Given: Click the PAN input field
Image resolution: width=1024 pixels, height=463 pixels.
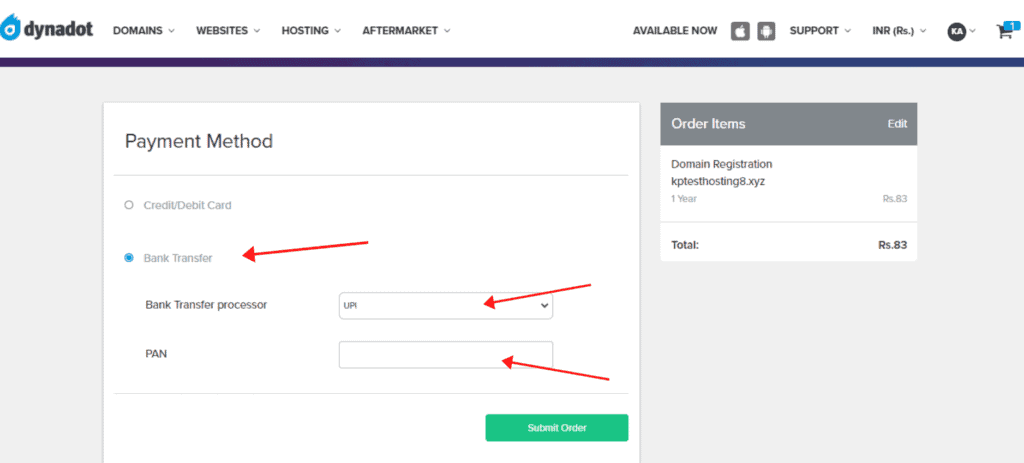Looking at the screenshot, I should click(x=445, y=355).
